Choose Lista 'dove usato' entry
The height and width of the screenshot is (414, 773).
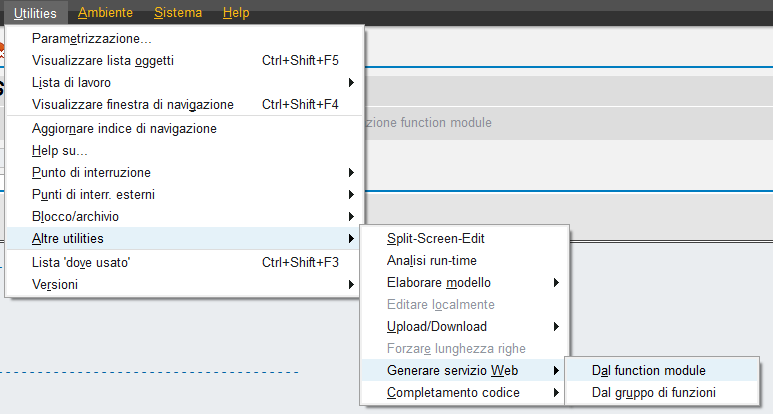pyautogui.click(x=184, y=262)
